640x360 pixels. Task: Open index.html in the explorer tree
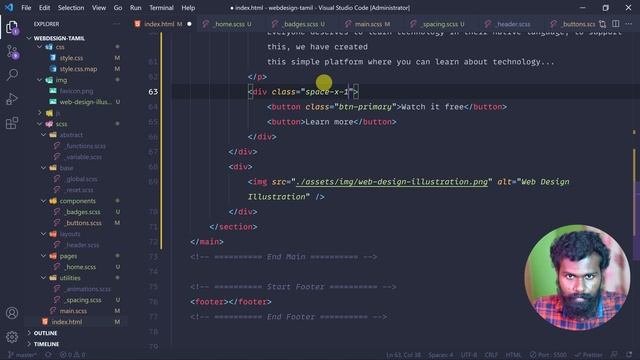click(67, 322)
